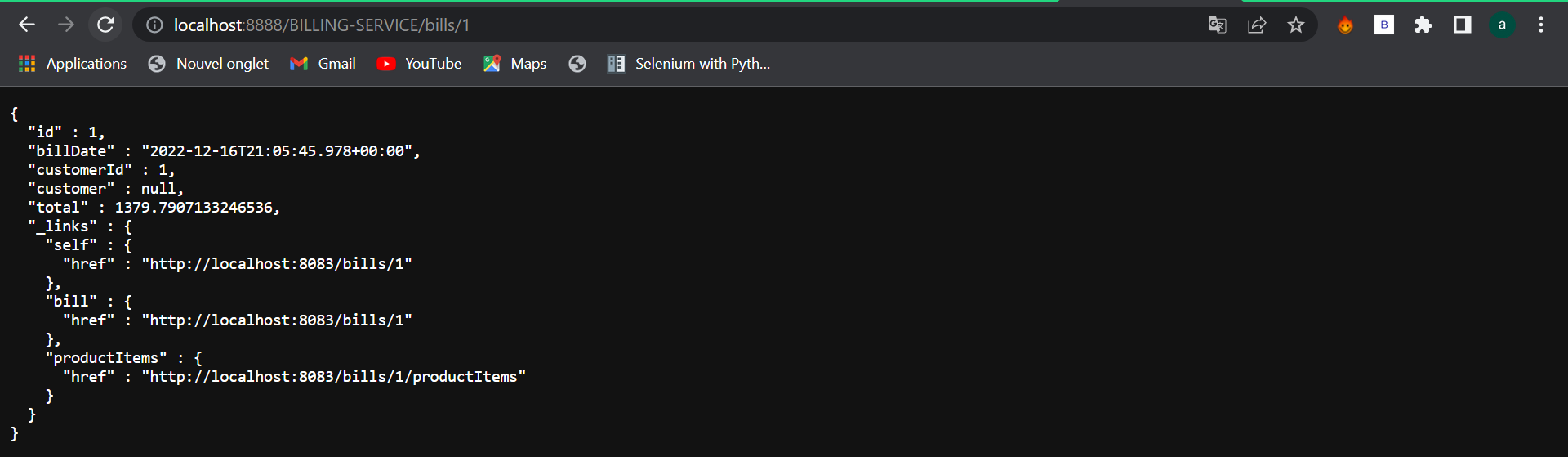Click the browser back arrow
The width and height of the screenshot is (1568, 457).
click(x=27, y=25)
